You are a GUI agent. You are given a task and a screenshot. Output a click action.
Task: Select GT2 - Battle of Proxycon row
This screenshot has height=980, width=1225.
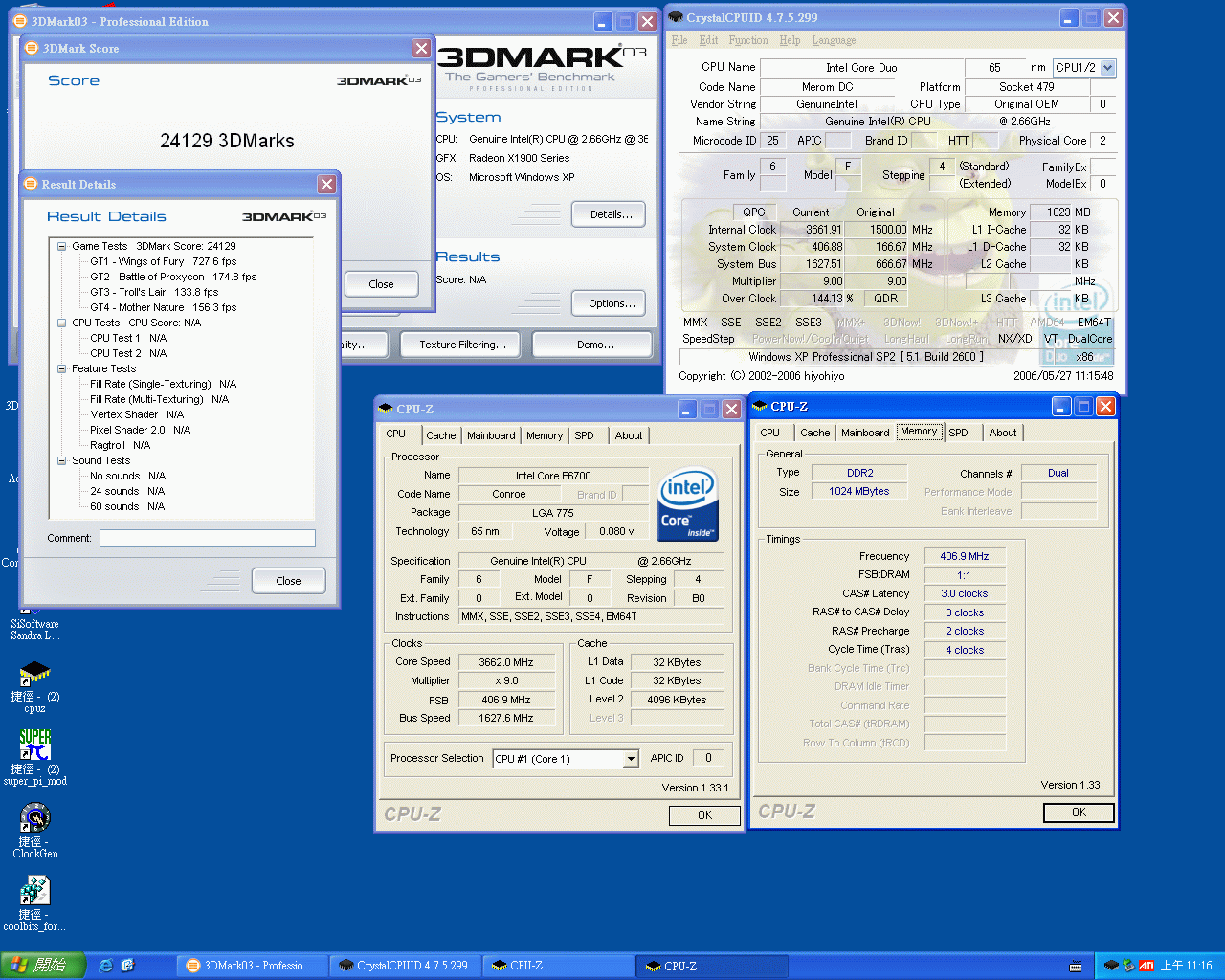(x=173, y=277)
